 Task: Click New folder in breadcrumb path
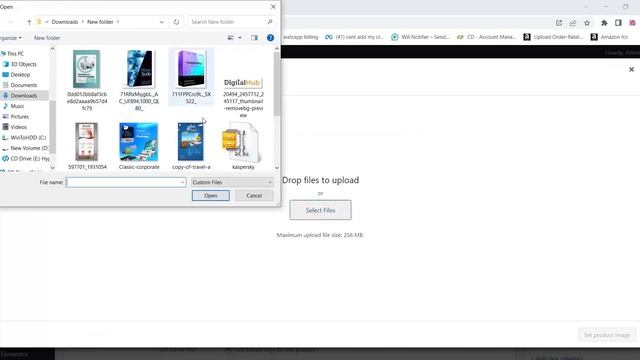click(100, 22)
